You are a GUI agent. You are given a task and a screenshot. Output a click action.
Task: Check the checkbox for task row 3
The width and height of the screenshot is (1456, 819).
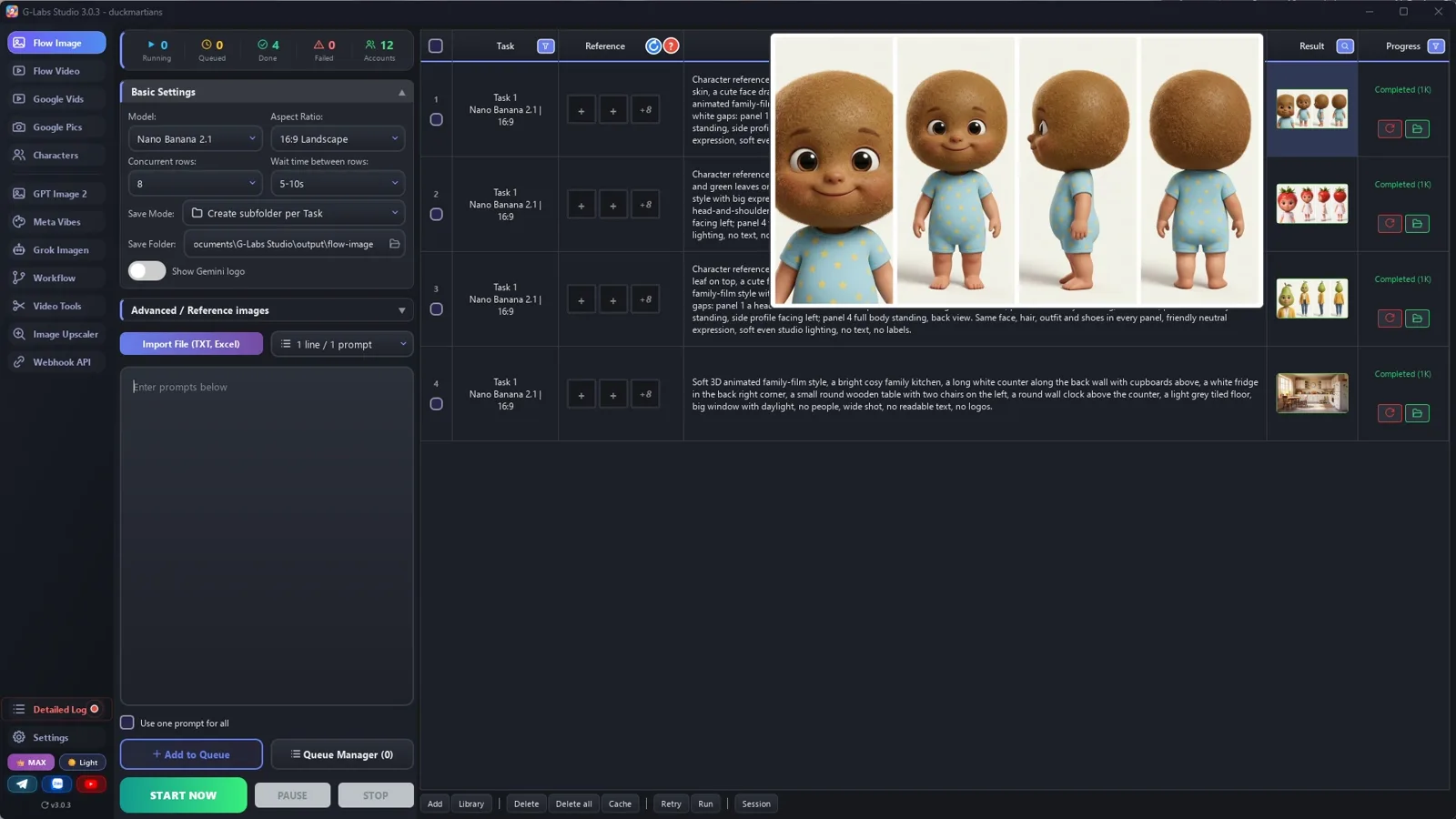pos(436,309)
